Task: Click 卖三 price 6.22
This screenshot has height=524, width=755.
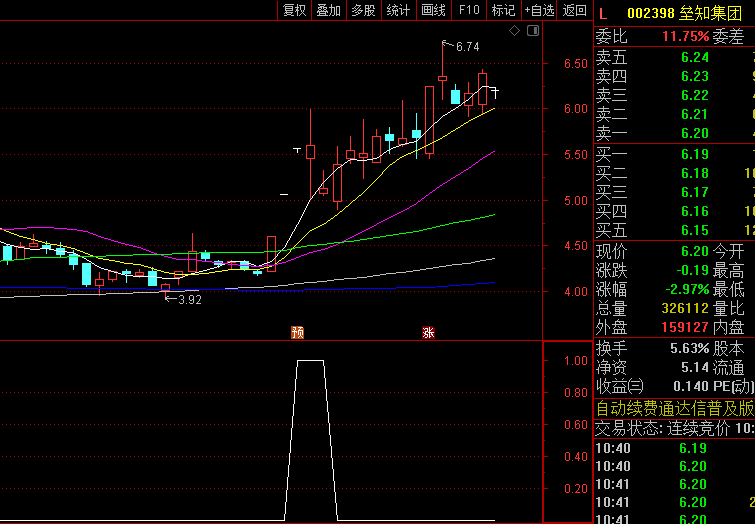Action: [x=695, y=95]
